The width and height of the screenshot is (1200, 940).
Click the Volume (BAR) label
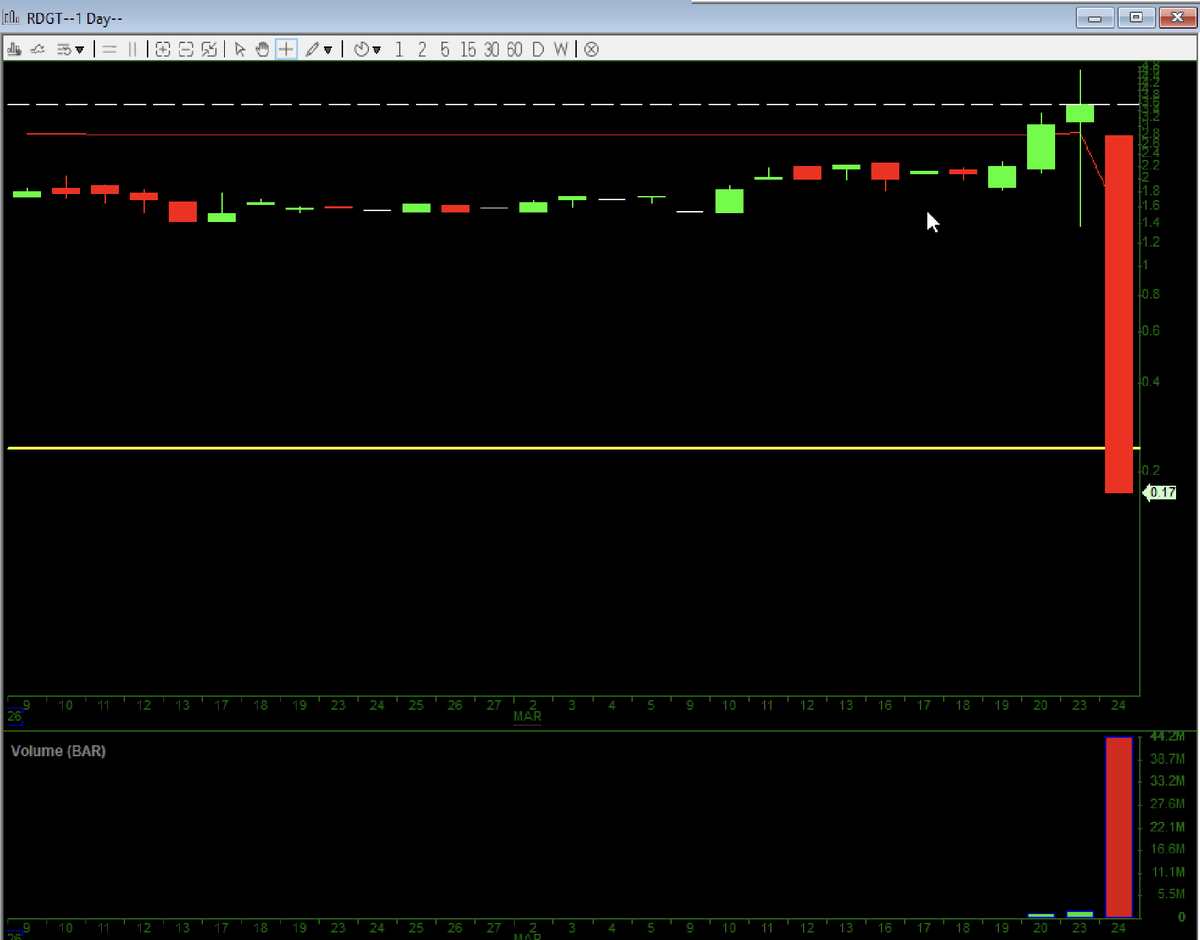coord(58,751)
